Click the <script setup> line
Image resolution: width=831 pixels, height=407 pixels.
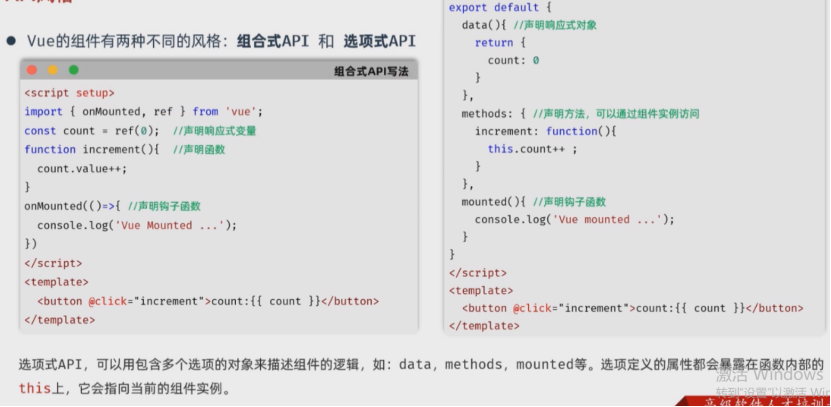(x=69, y=93)
